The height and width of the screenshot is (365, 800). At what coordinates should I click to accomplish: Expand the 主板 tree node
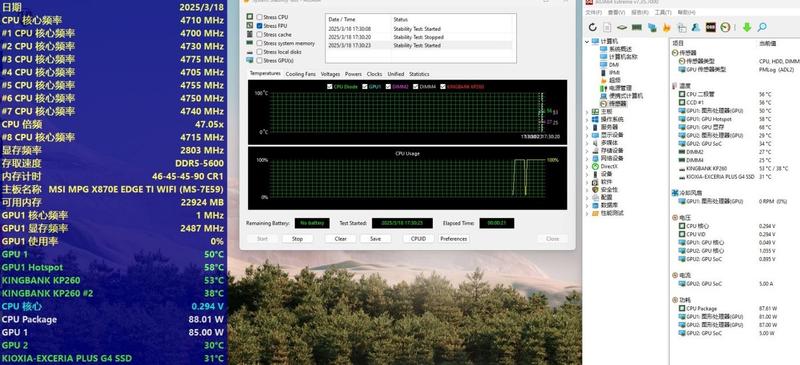(x=587, y=111)
